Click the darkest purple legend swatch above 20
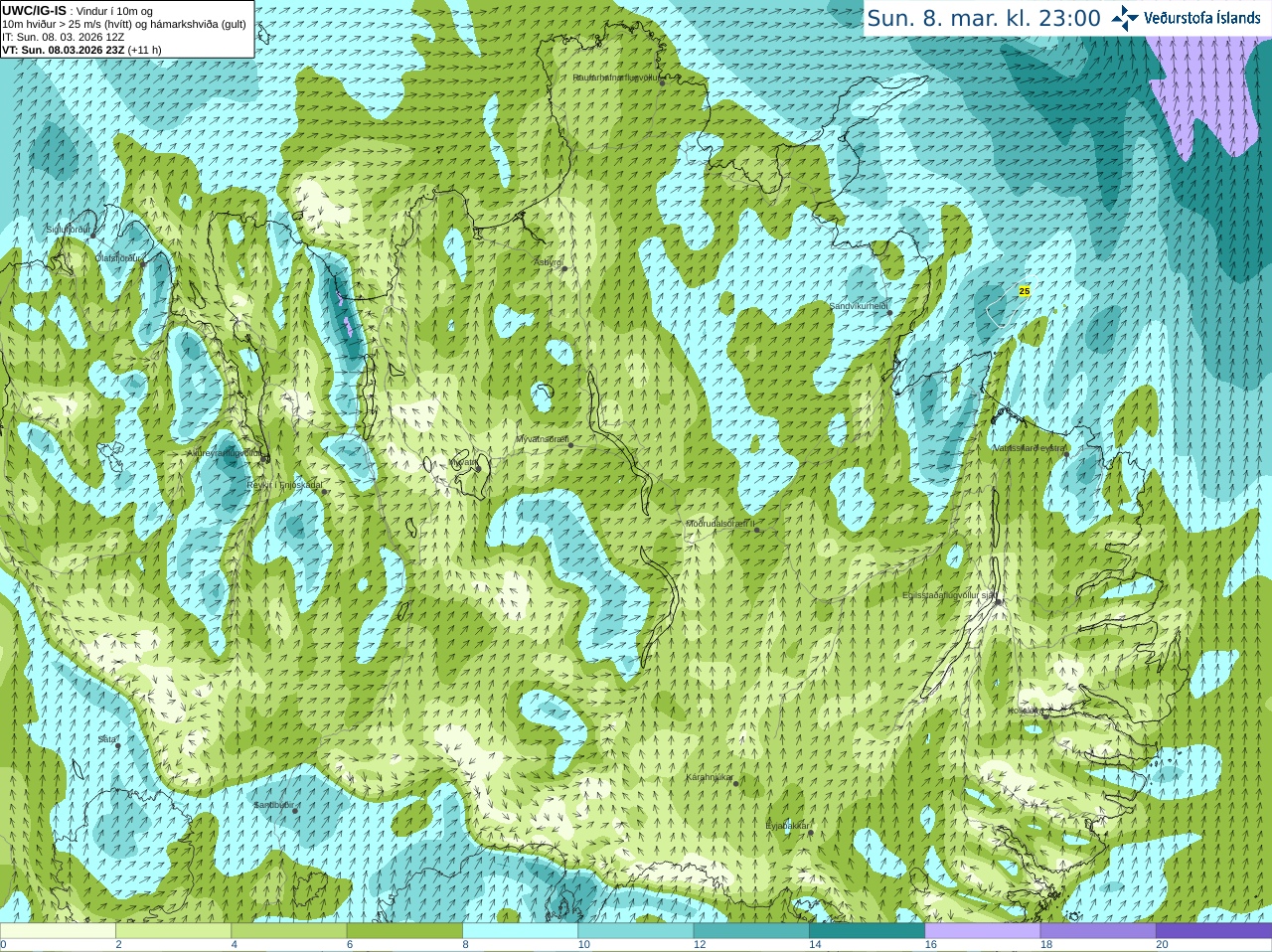Viewport: 1272px width, 952px height. 1213,931
